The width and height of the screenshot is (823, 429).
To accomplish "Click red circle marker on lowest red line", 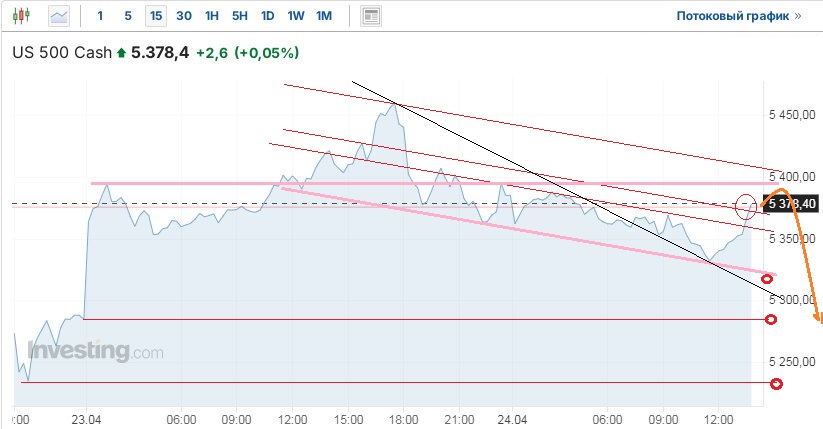I will (x=776, y=383).
